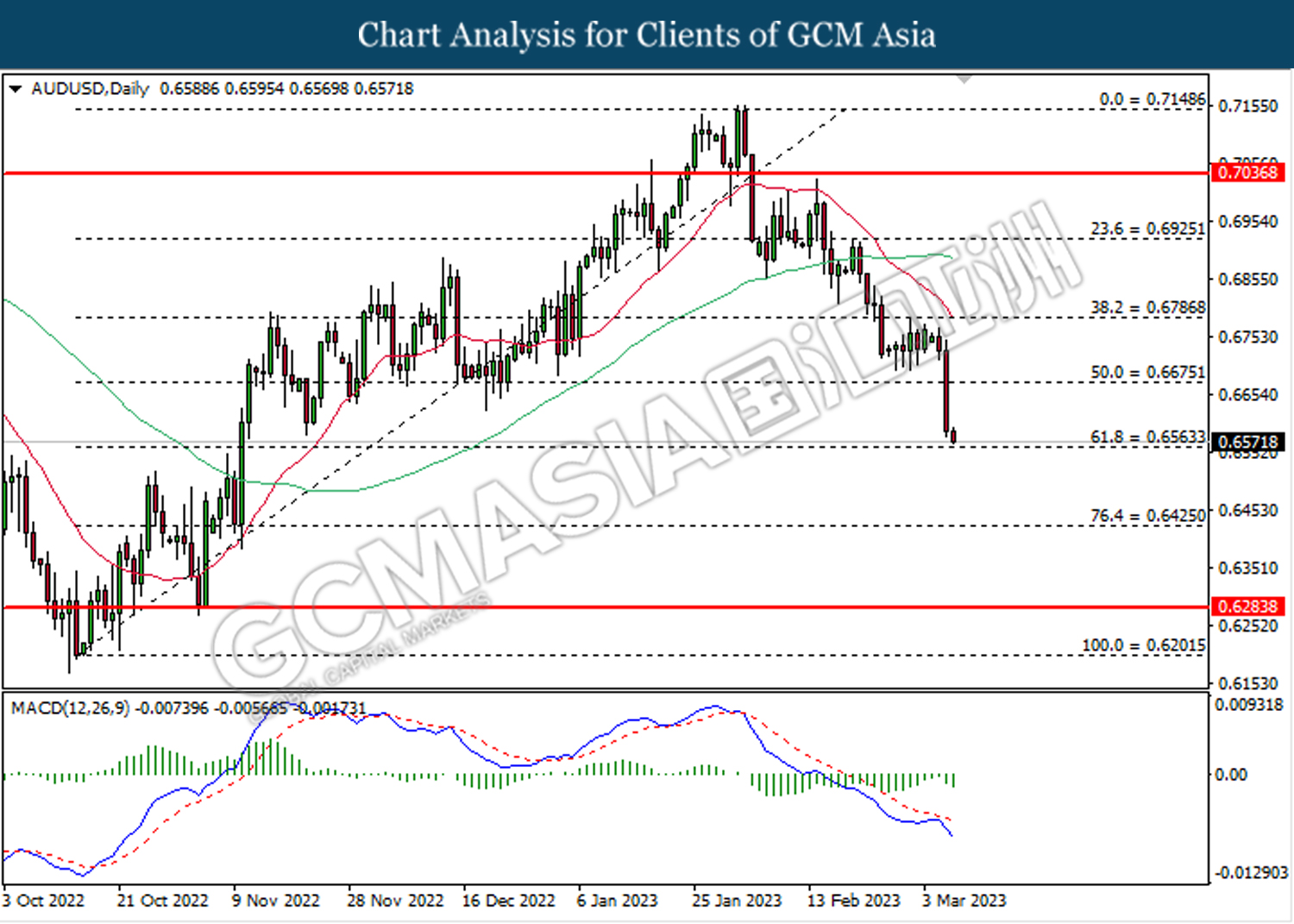Click price axis value 0.62520

tap(1247, 626)
